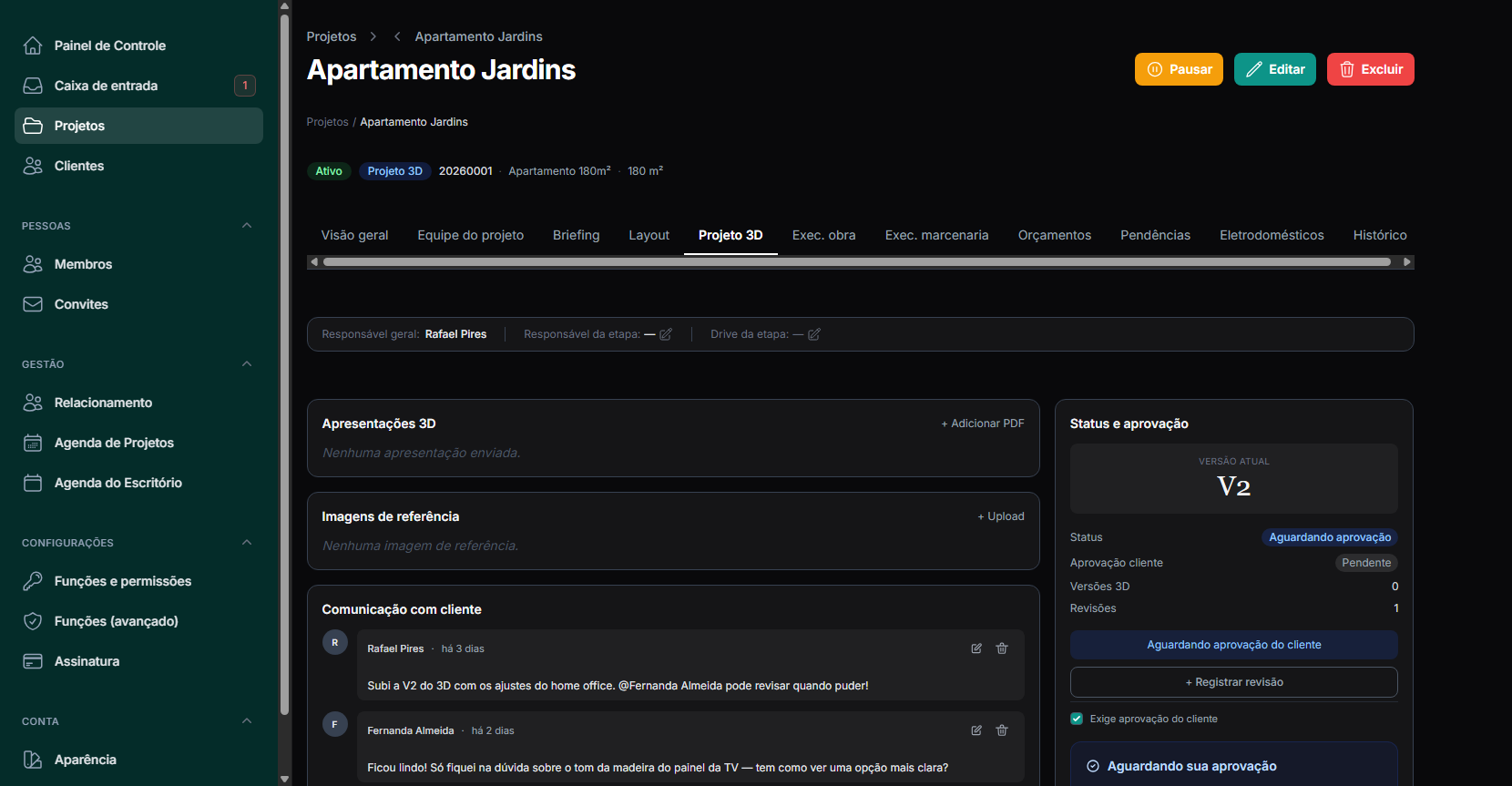Delete Fernanda Almeida's comment via trash icon
This screenshot has height=786, width=1512.
coord(1002,730)
